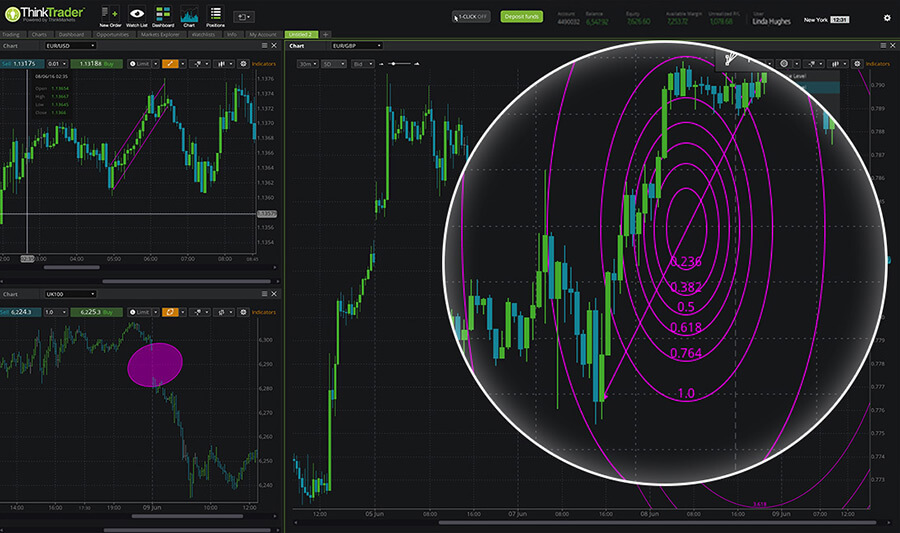Expand the 30m timeframe dropdown

click(304, 63)
